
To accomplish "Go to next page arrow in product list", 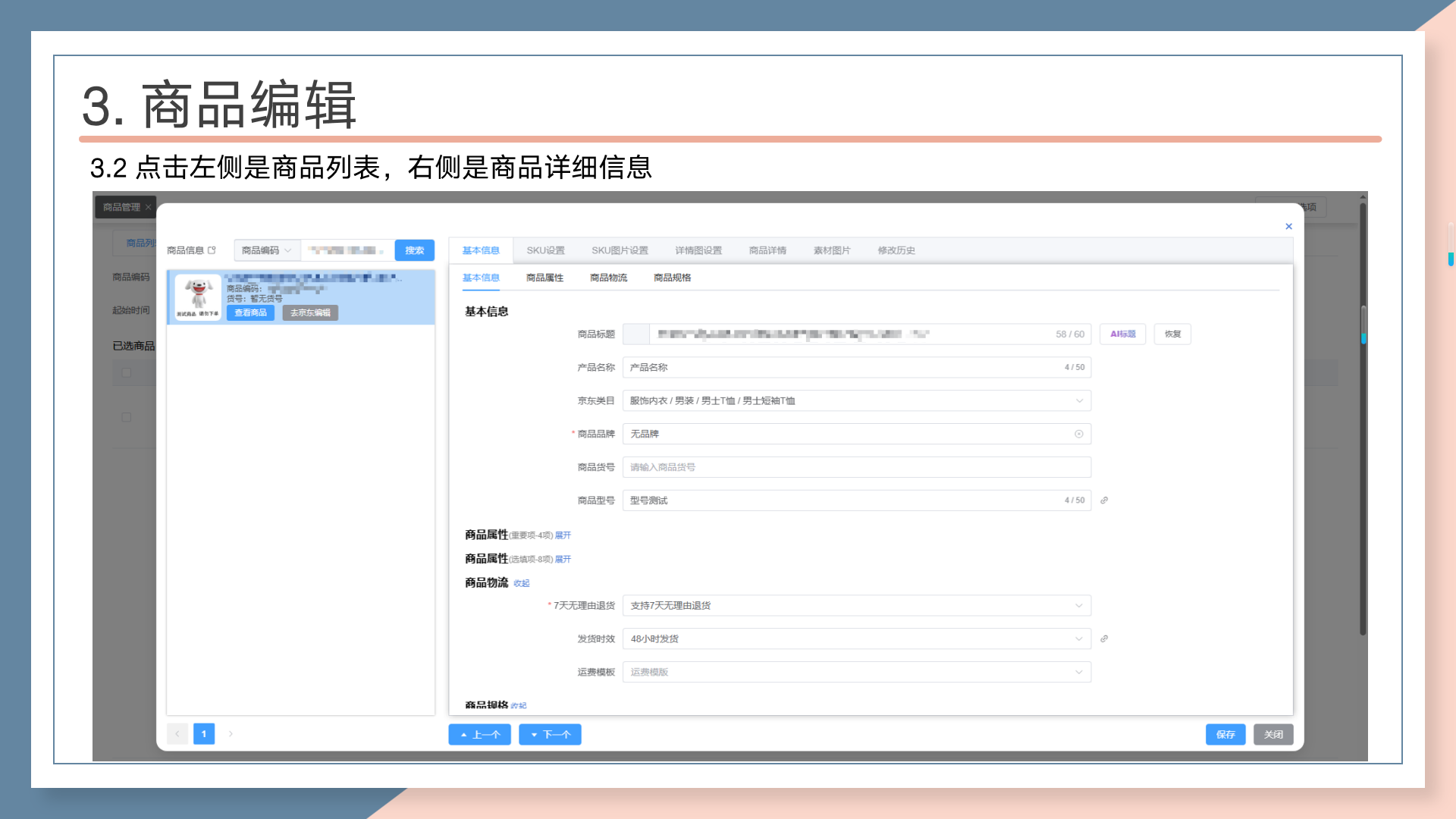I will pos(231,734).
